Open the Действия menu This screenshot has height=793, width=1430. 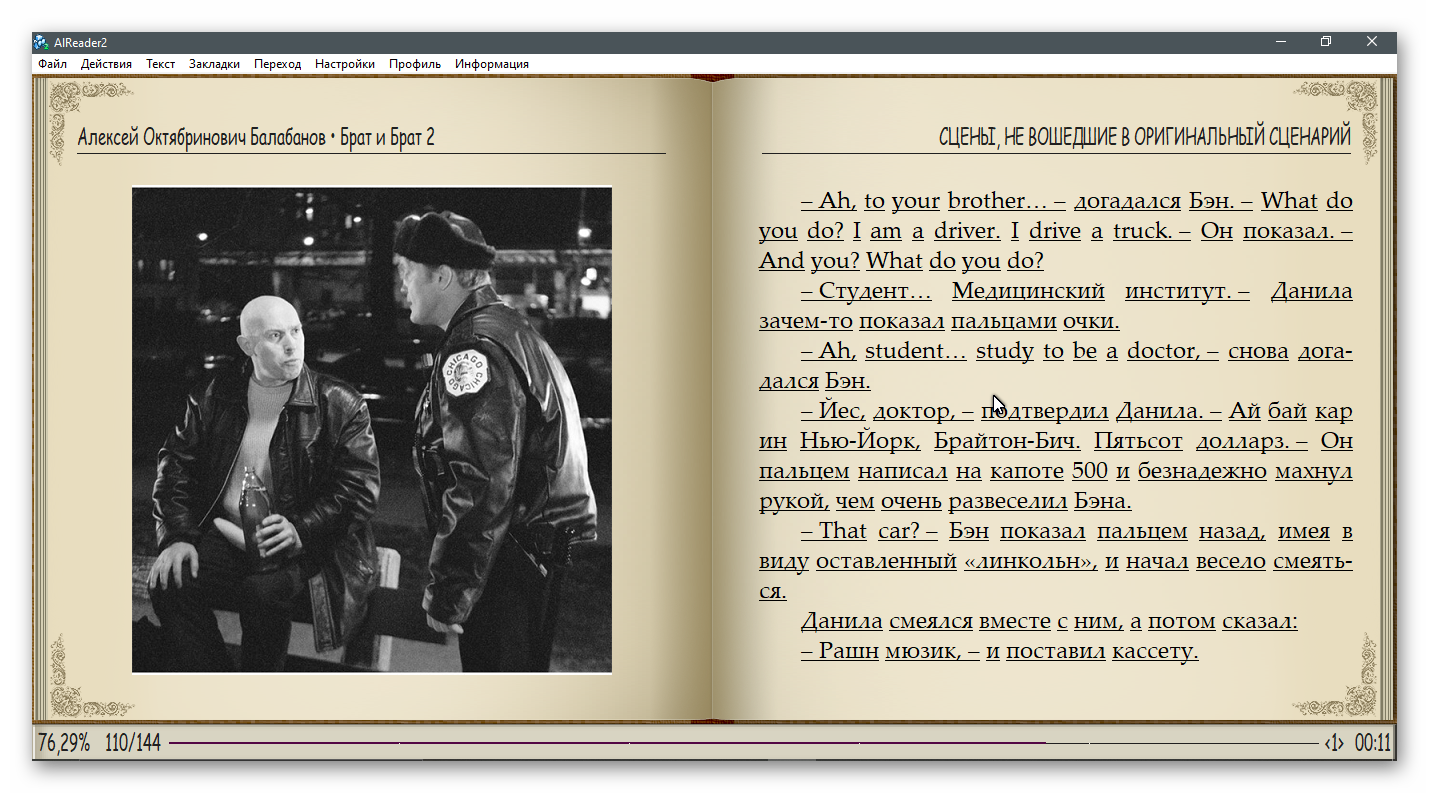pyautogui.click(x=106, y=64)
